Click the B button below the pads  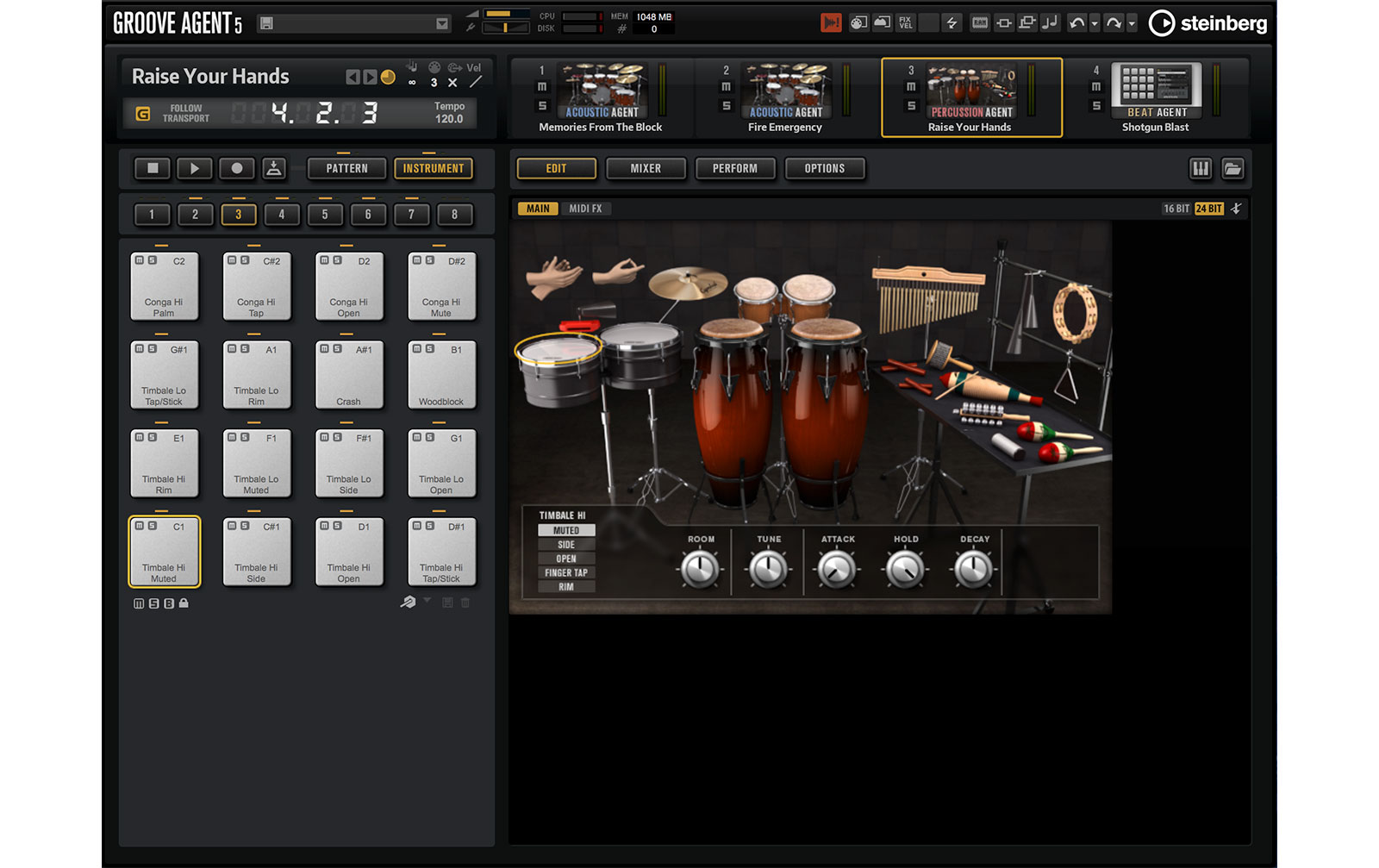tap(169, 603)
